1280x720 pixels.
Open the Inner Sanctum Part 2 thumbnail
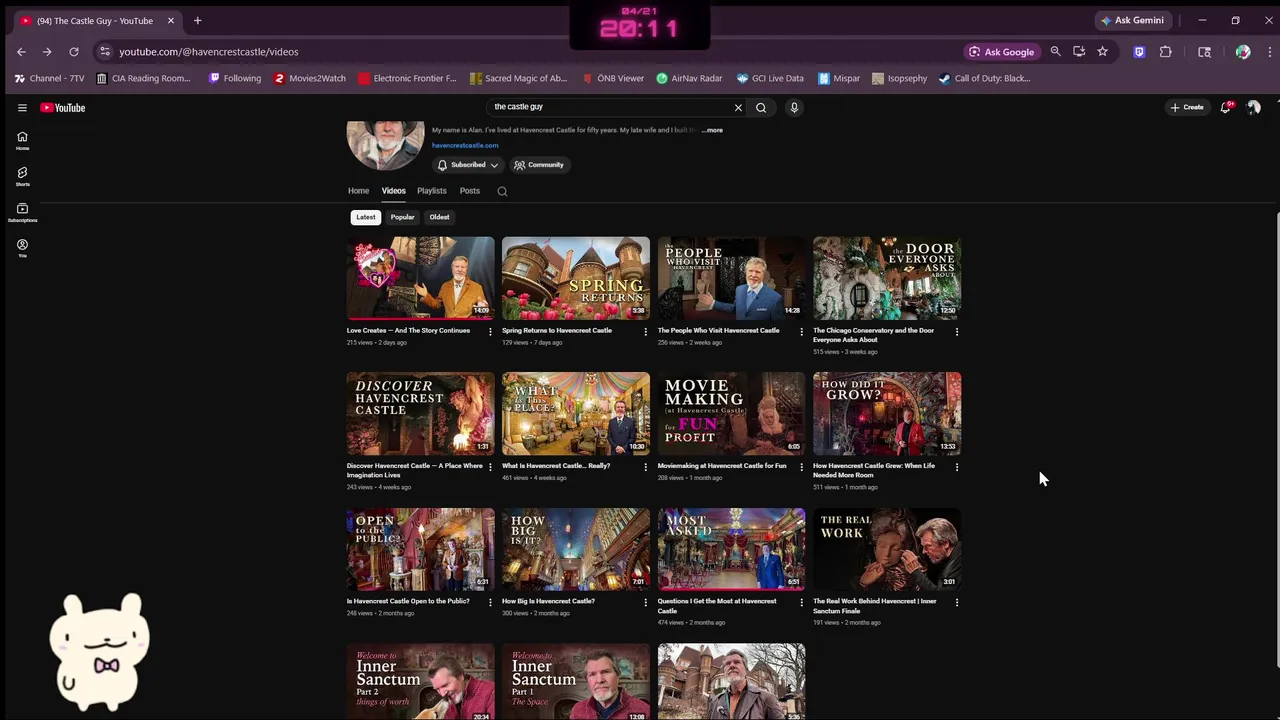pyautogui.click(x=420, y=682)
